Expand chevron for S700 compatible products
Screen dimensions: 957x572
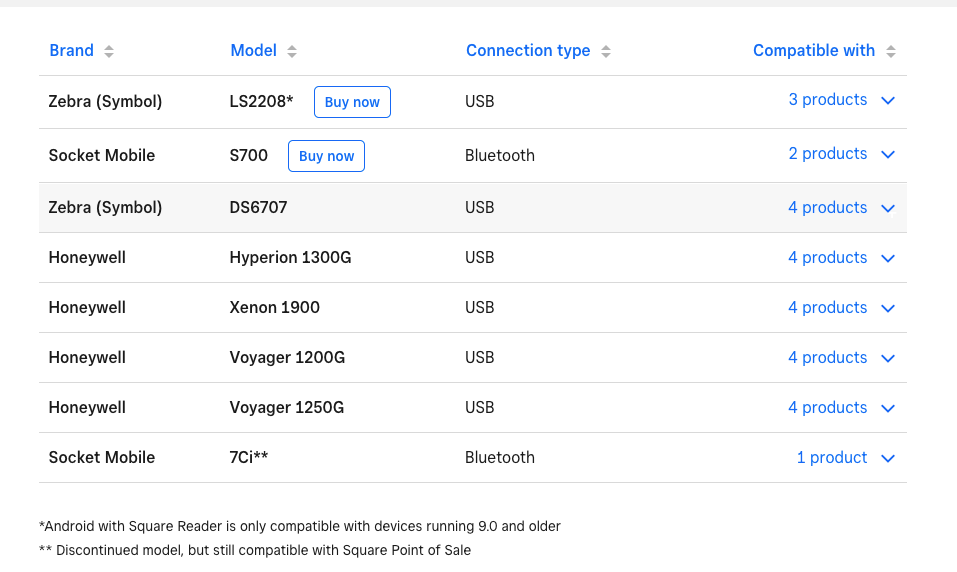pos(888,155)
